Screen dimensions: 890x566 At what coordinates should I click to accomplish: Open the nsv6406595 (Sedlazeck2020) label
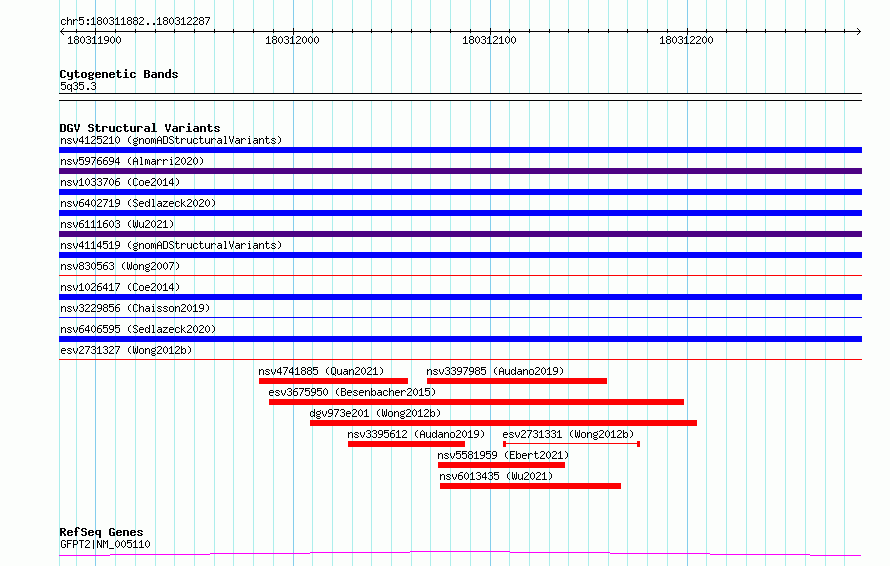138,329
